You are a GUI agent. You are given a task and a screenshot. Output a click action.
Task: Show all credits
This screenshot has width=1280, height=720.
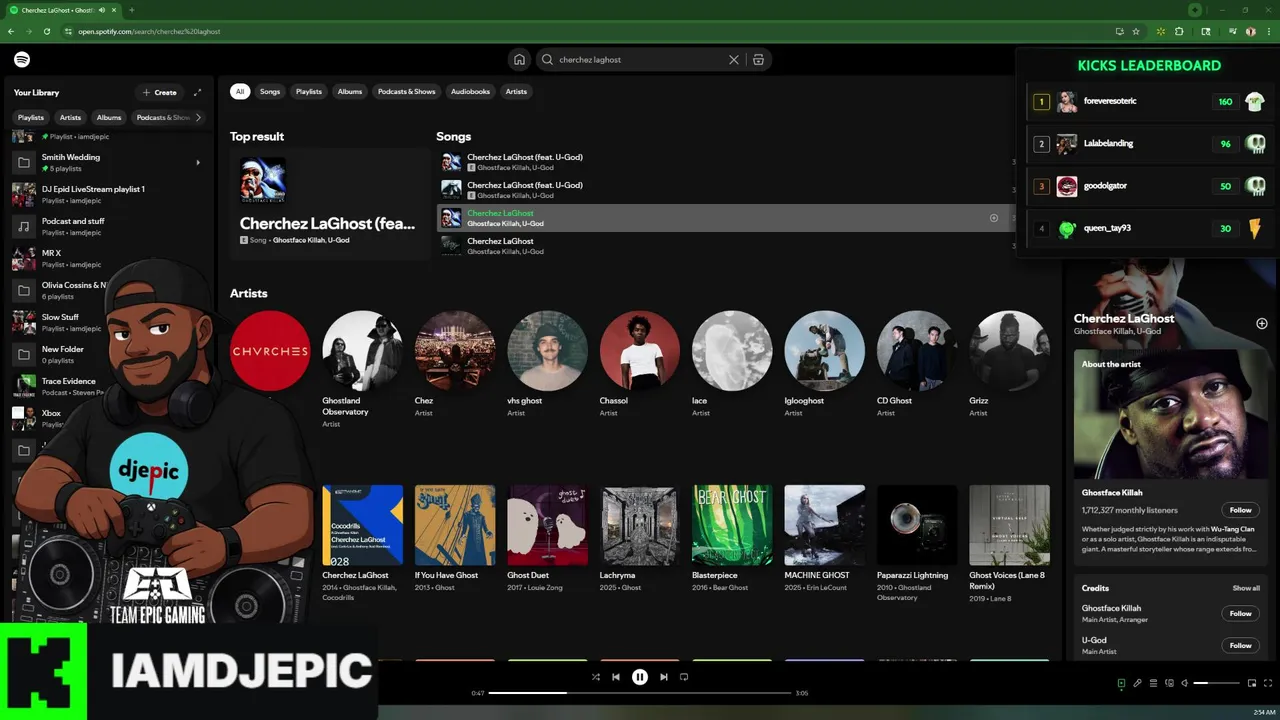[x=1246, y=589]
